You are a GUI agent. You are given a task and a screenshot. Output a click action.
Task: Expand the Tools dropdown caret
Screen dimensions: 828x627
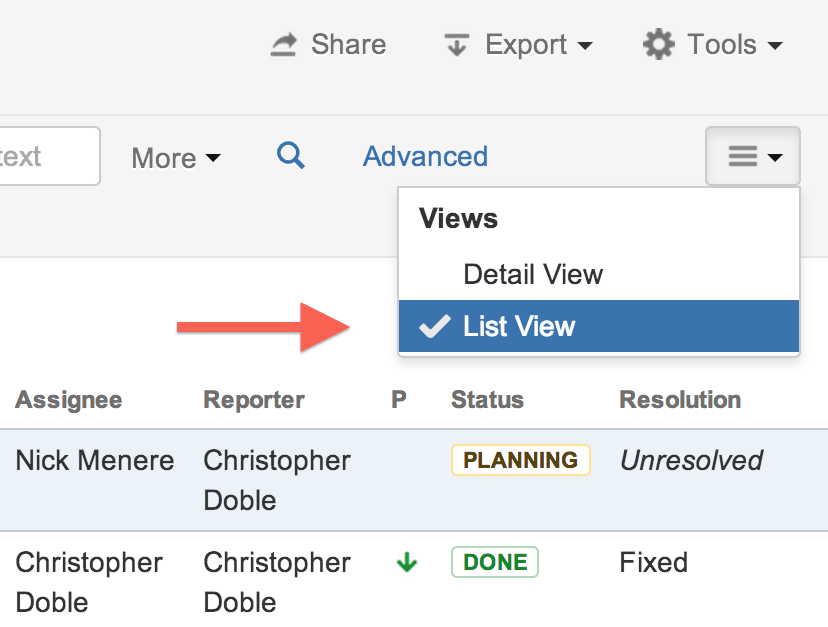[x=775, y=46]
